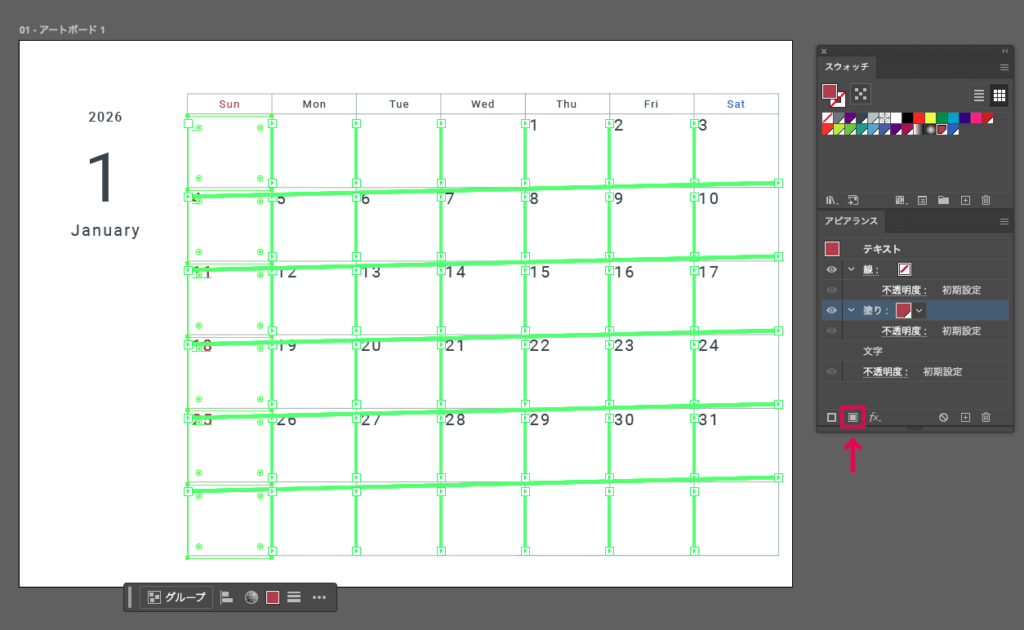Image resolution: width=1024 pixels, height=630 pixels.
Task: Click the グループ button in contextual bar
Action: 177,597
